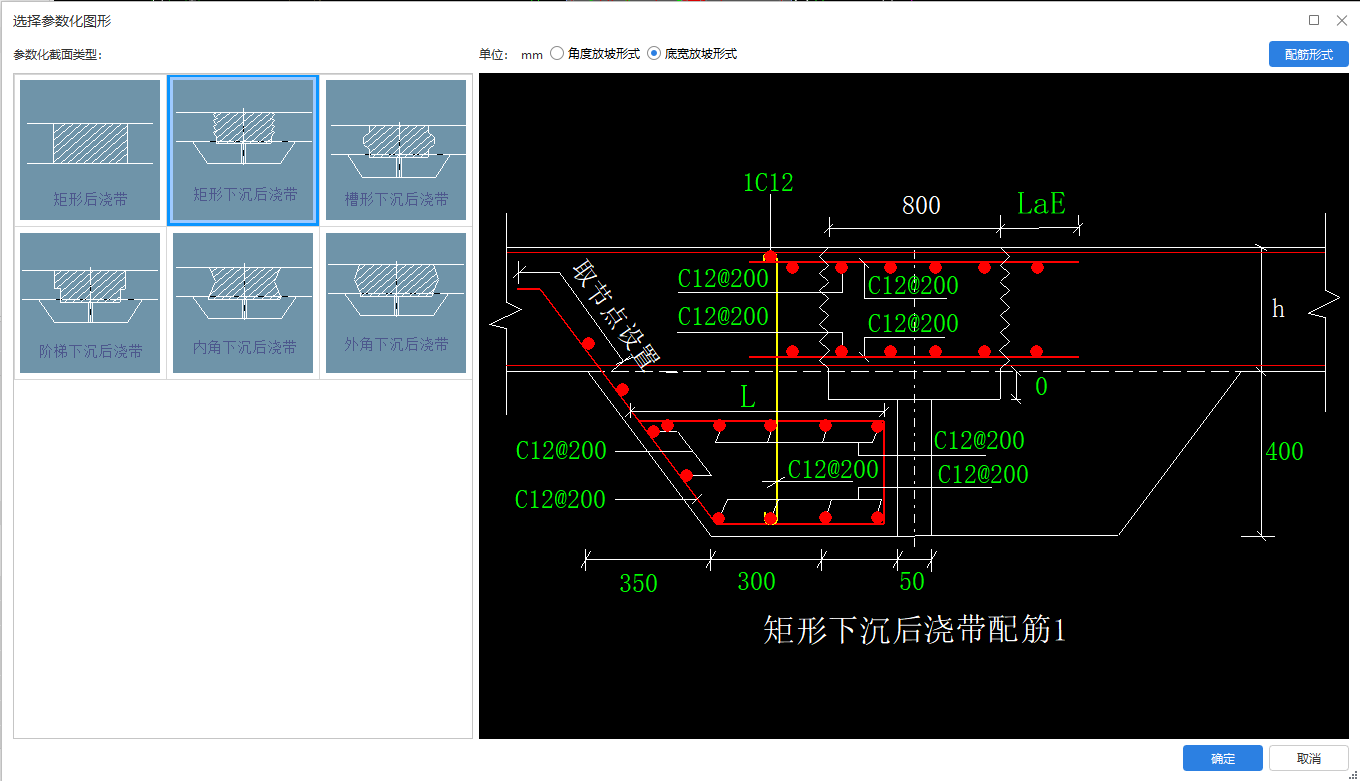Choose the 阶梯下沉后浇带 section type
This screenshot has width=1360, height=781.
coord(90,303)
